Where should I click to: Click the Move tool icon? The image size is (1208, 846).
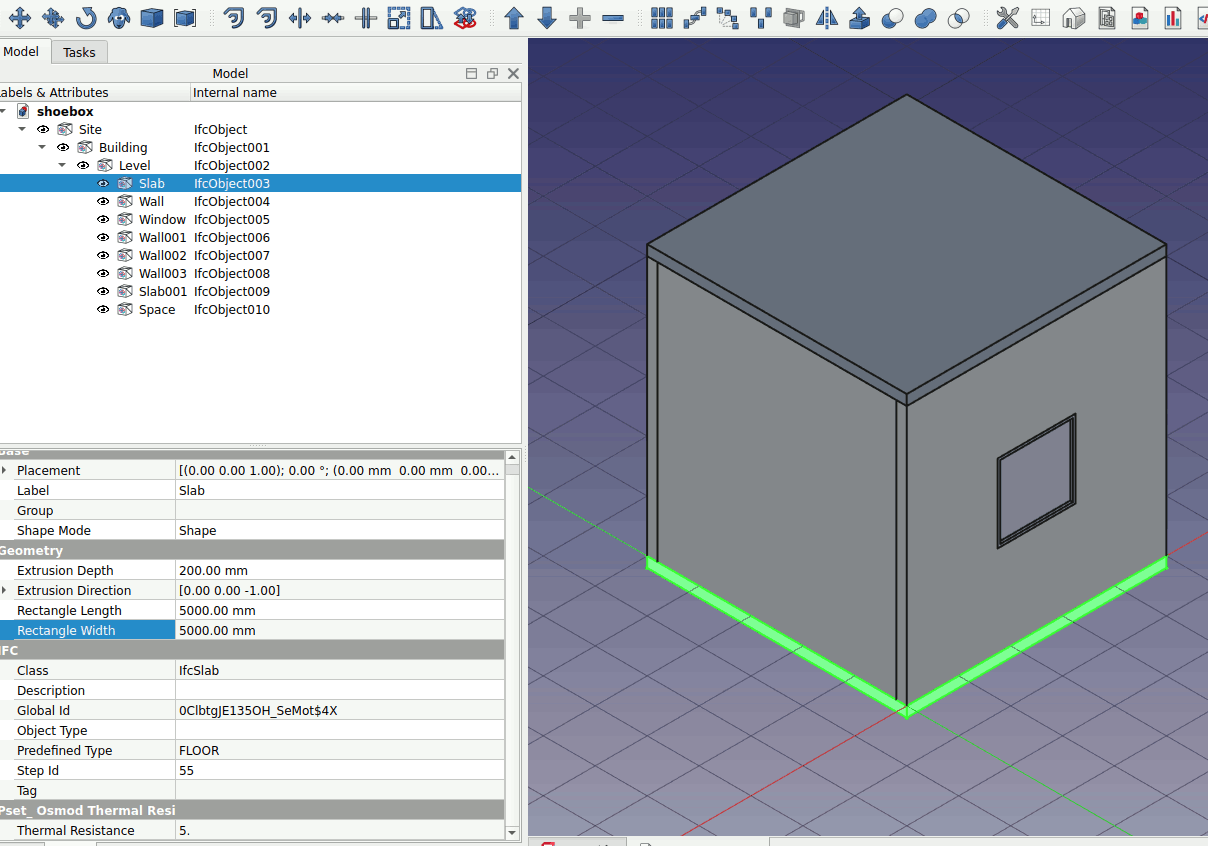[x=20, y=17]
